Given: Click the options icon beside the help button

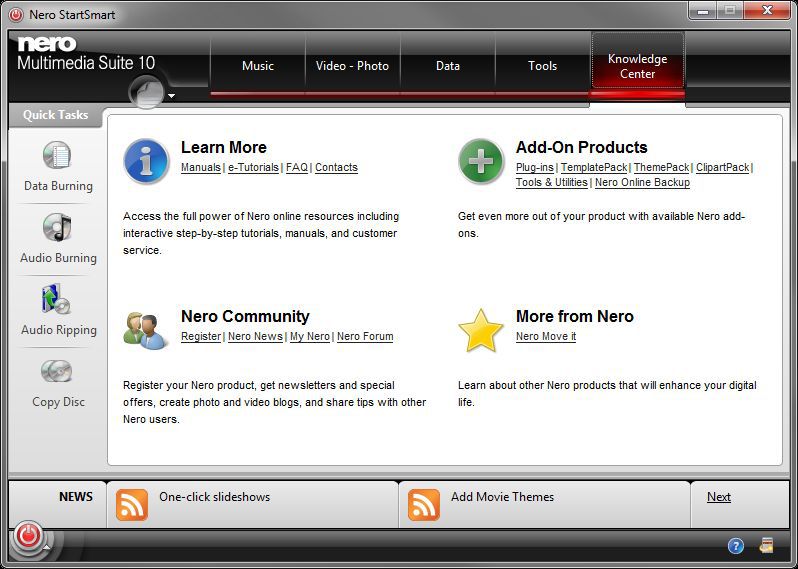Looking at the screenshot, I should click(766, 546).
